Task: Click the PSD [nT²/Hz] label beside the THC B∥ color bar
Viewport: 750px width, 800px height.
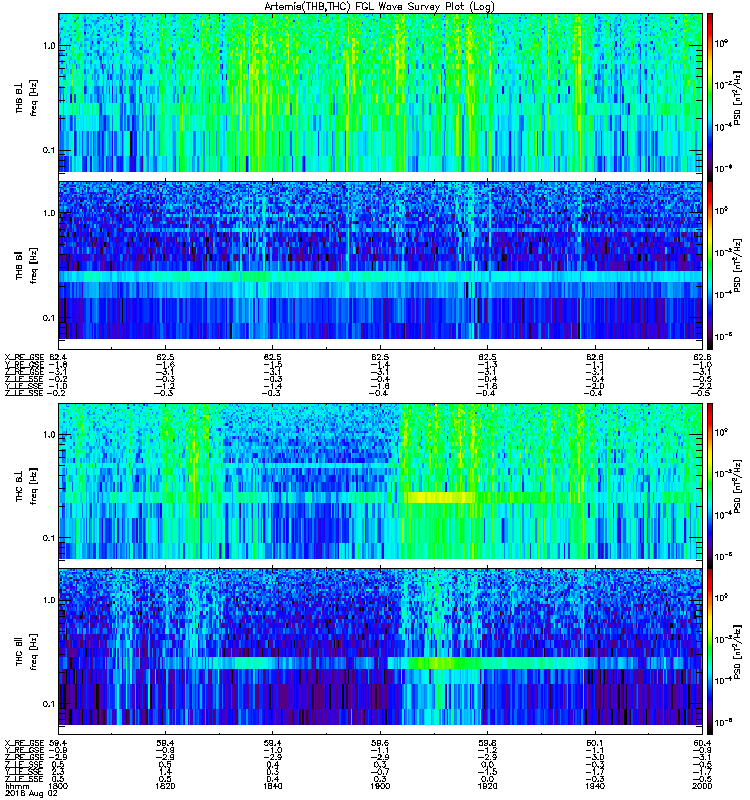Action: (738, 652)
